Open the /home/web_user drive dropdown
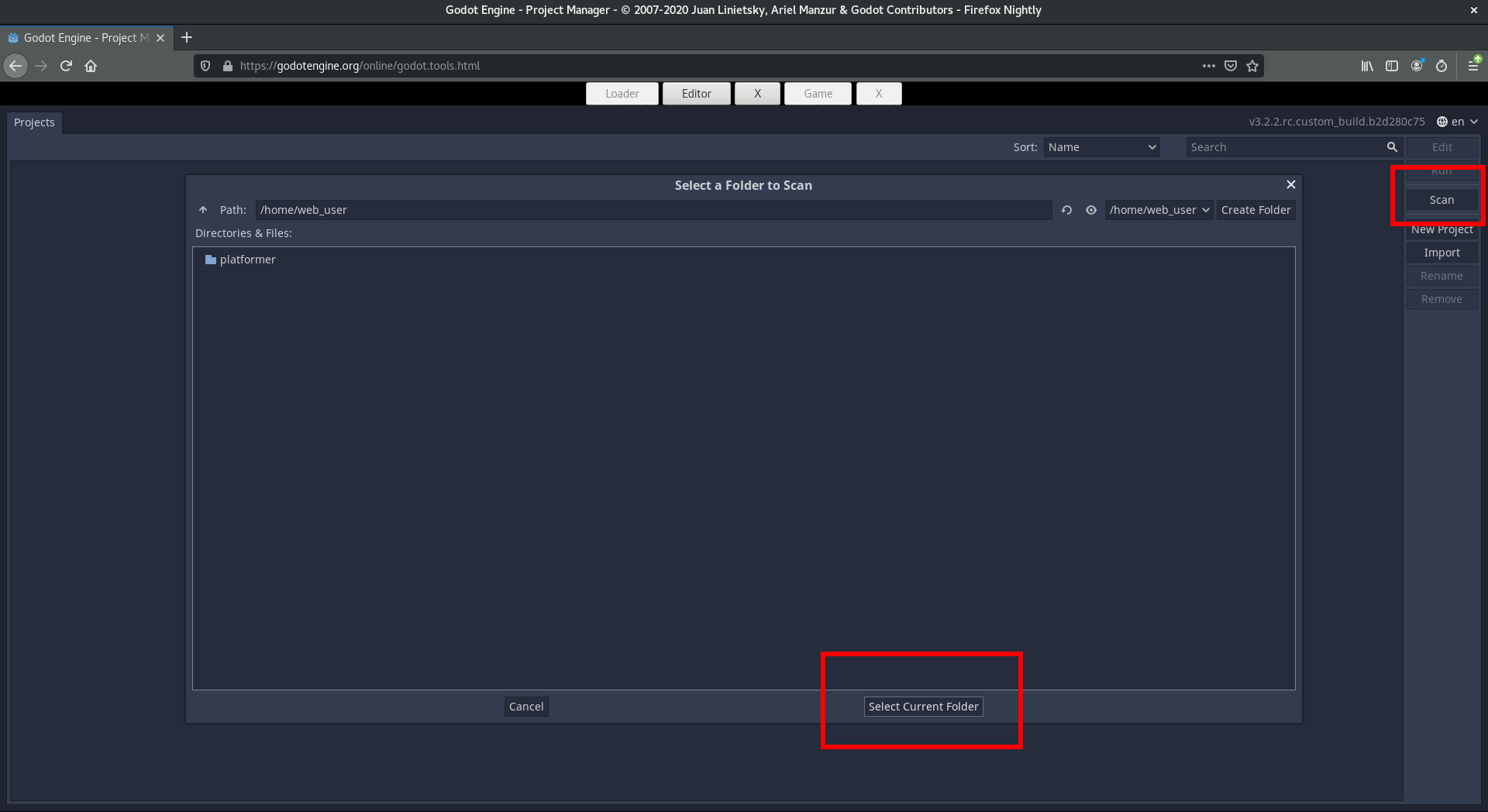Image resolution: width=1488 pixels, height=812 pixels. pos(1159,210)
